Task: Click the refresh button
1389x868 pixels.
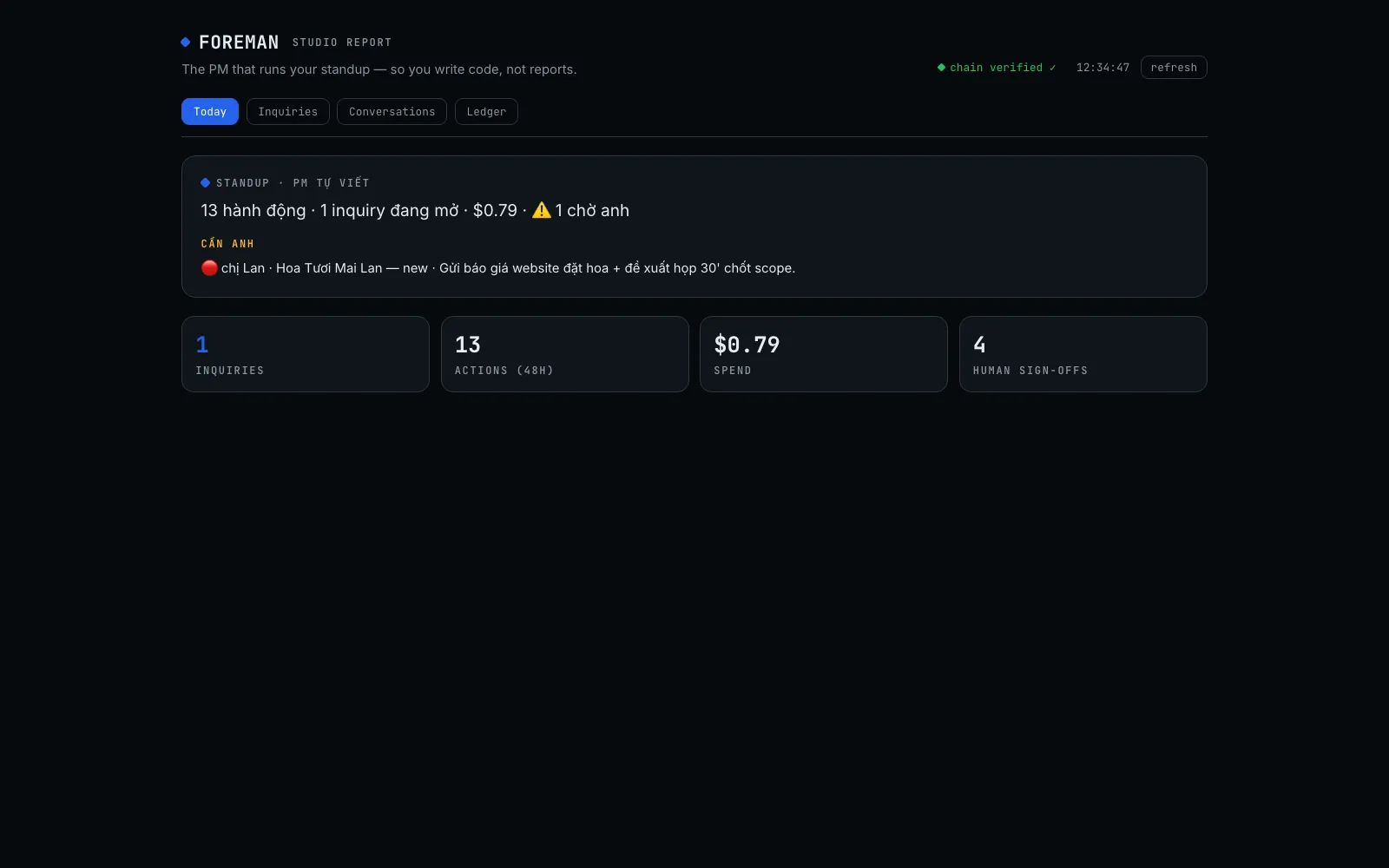Action: coord(1174,68)
